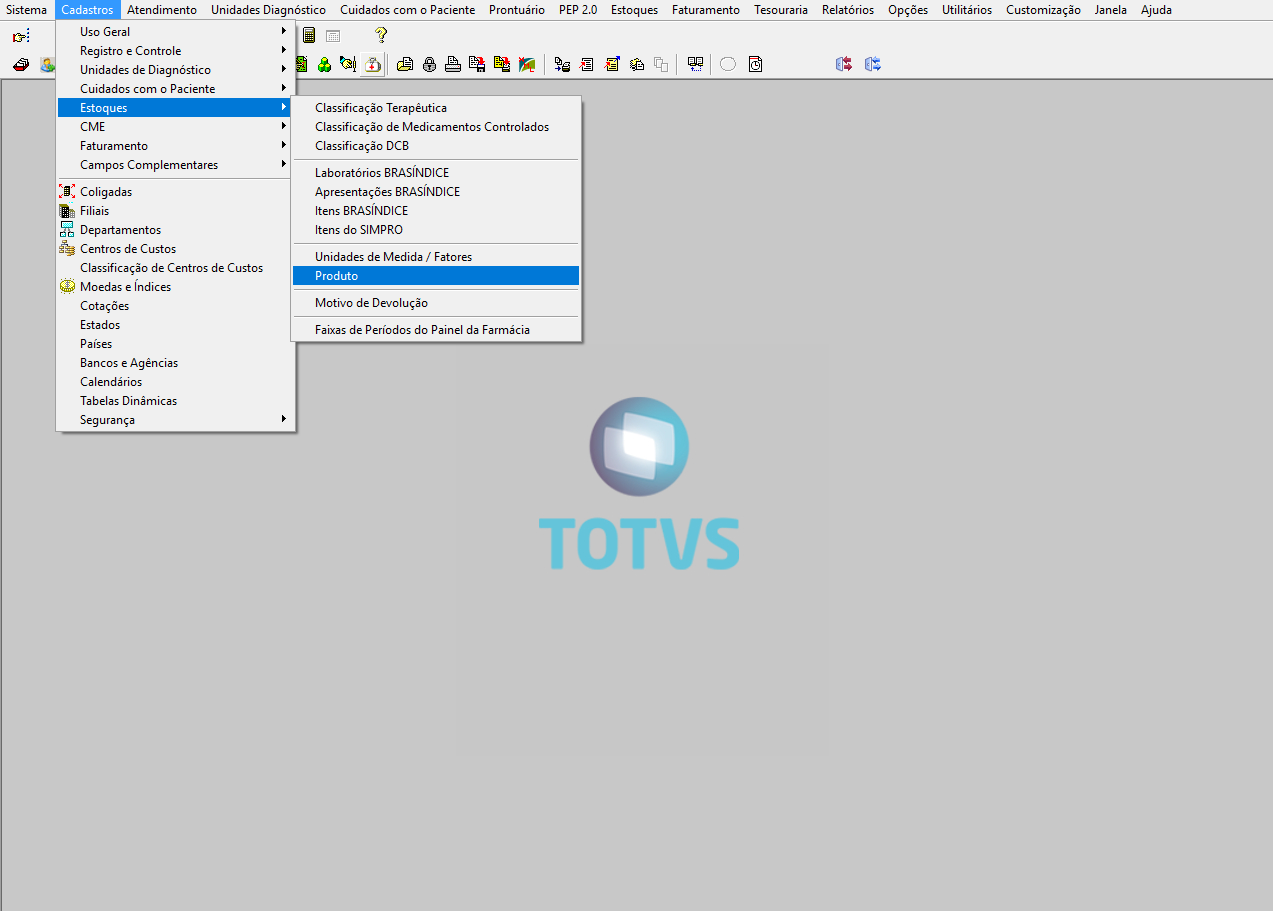The width and height of the screenshot is (1273, 911).
Task: Click the three green spheres toolbar icon
Action: coord(324,65)
